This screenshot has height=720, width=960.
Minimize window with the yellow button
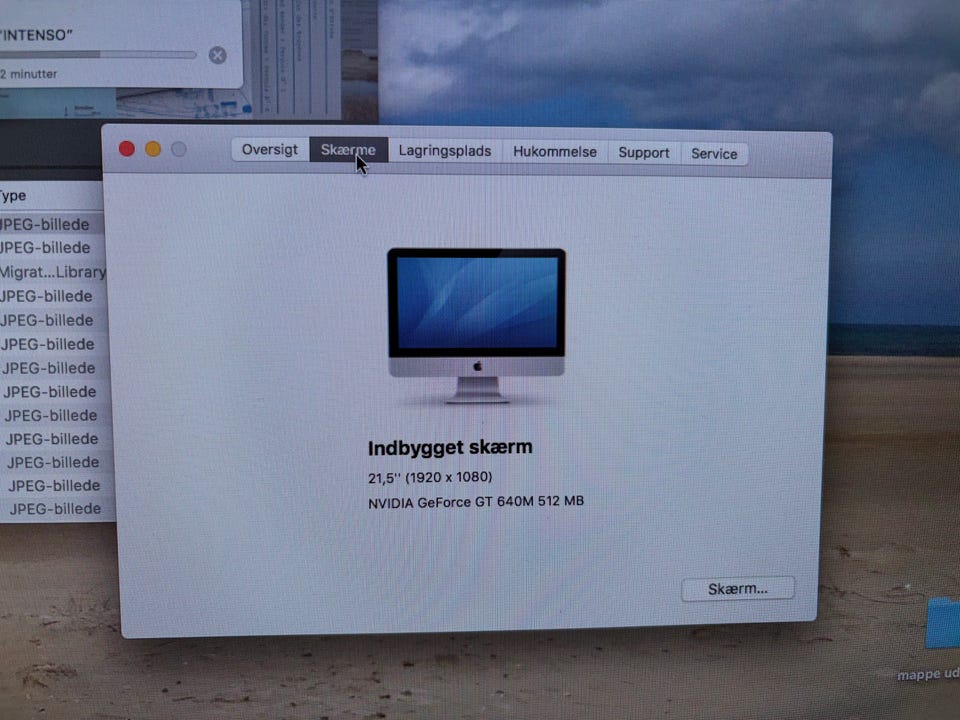pos(153,149)
